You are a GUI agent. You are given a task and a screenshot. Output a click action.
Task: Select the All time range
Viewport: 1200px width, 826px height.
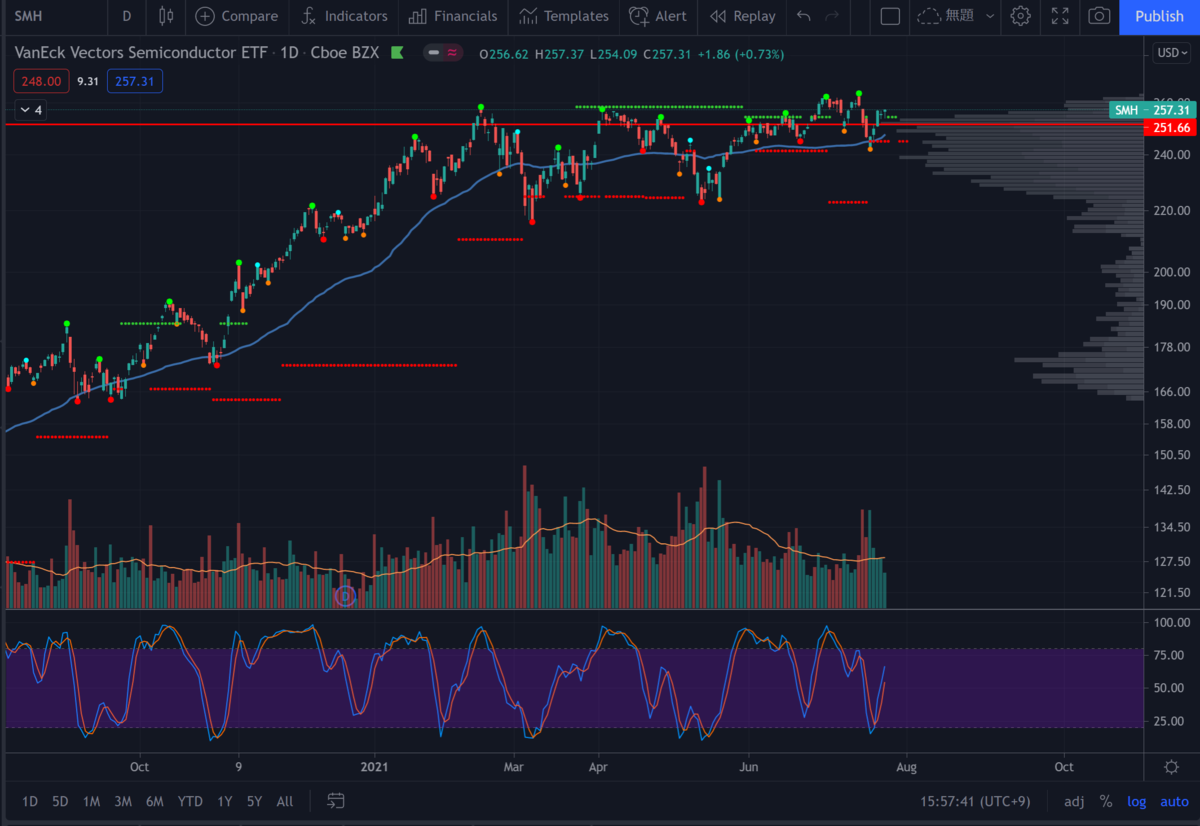(x=285, y=801)
